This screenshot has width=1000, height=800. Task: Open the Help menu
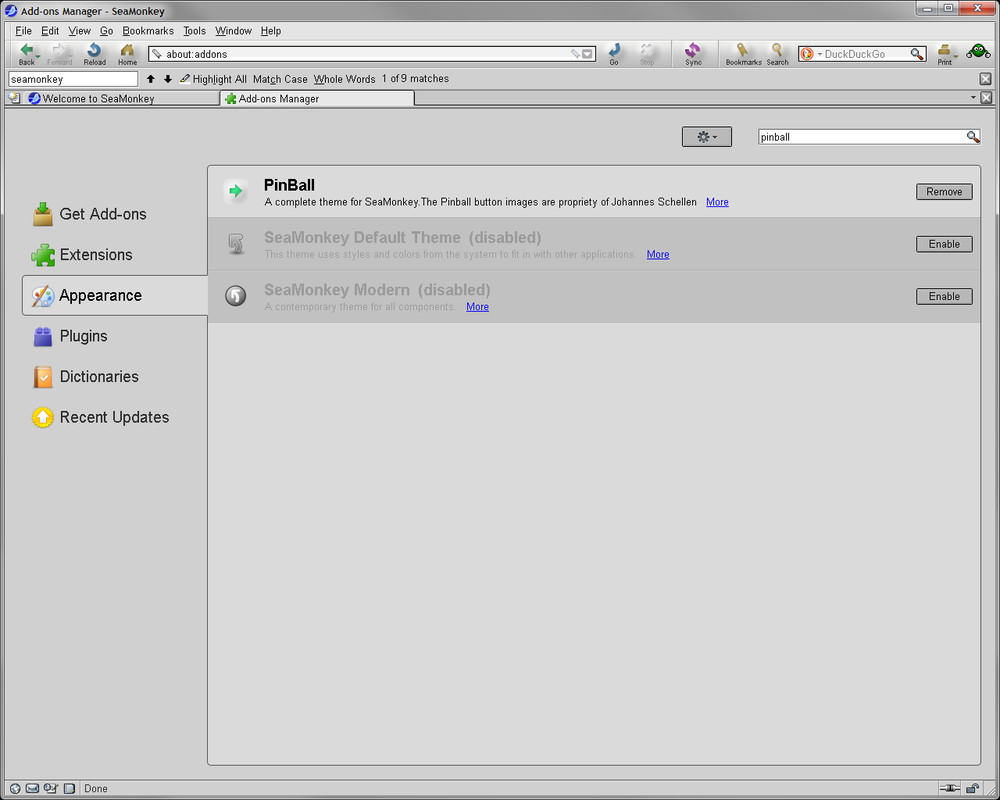point(270,31)
